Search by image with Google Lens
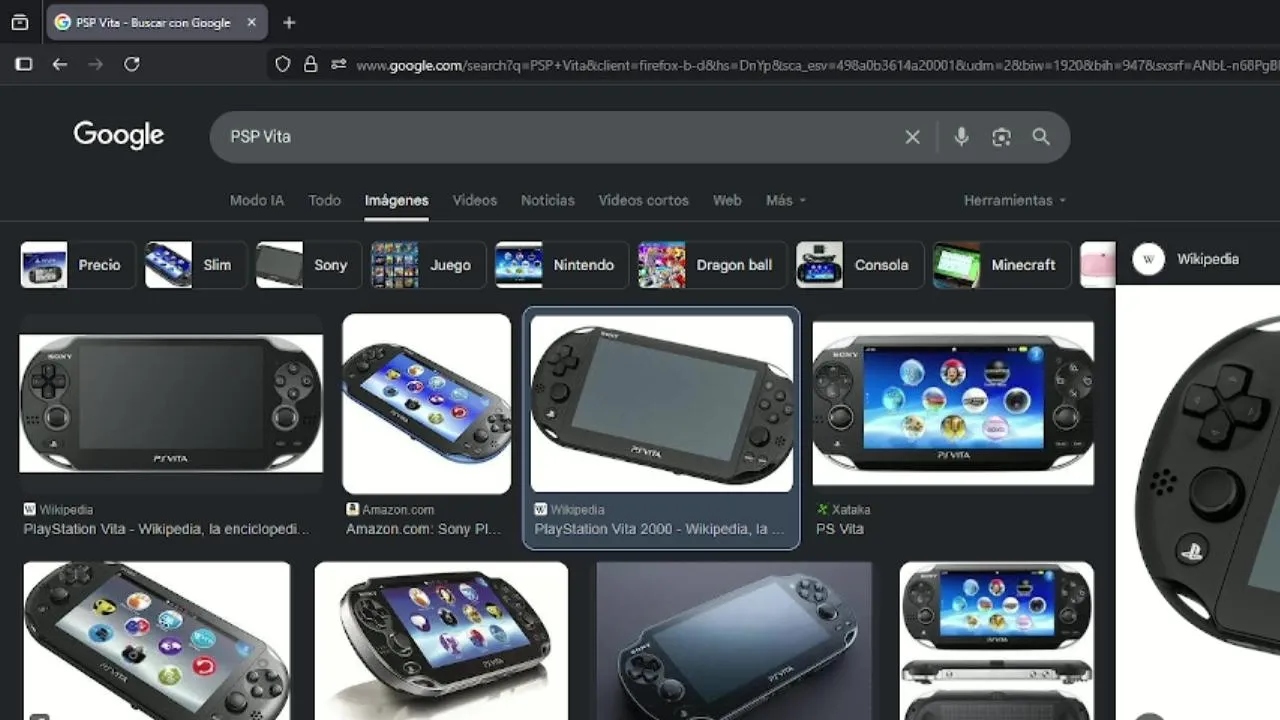Screen dimensions: 1280x720 tap(1001, 137)
